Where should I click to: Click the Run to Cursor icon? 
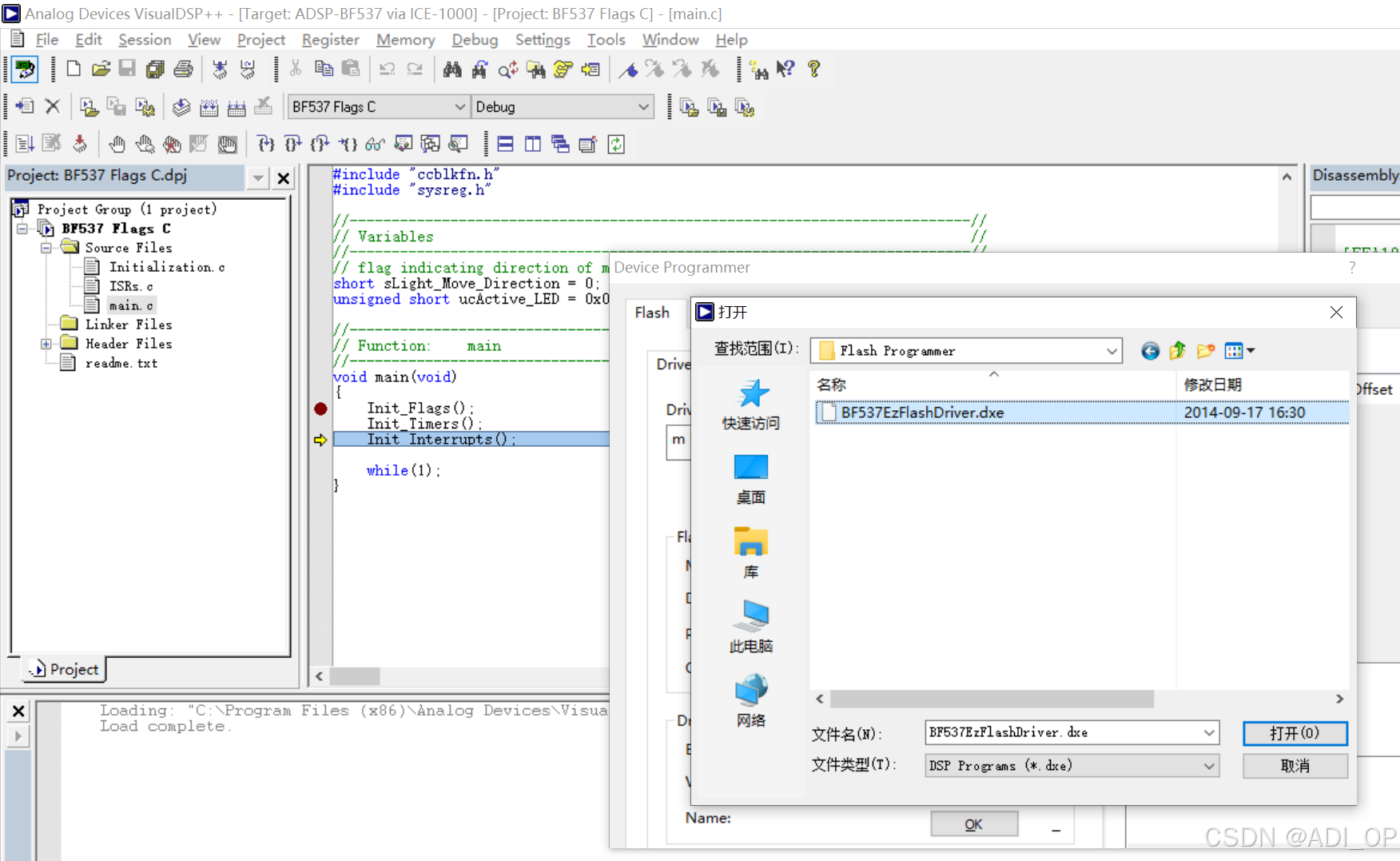348,144
